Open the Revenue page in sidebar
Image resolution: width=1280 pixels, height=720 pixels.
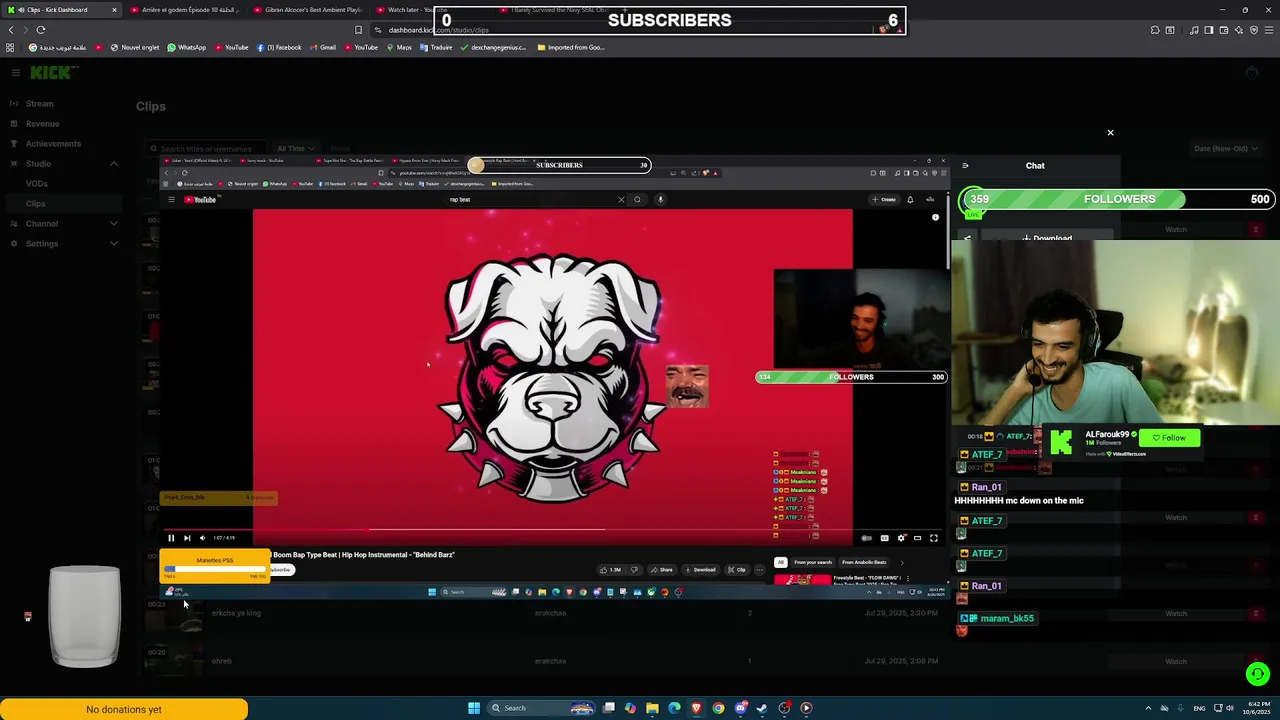coord(42,124)
